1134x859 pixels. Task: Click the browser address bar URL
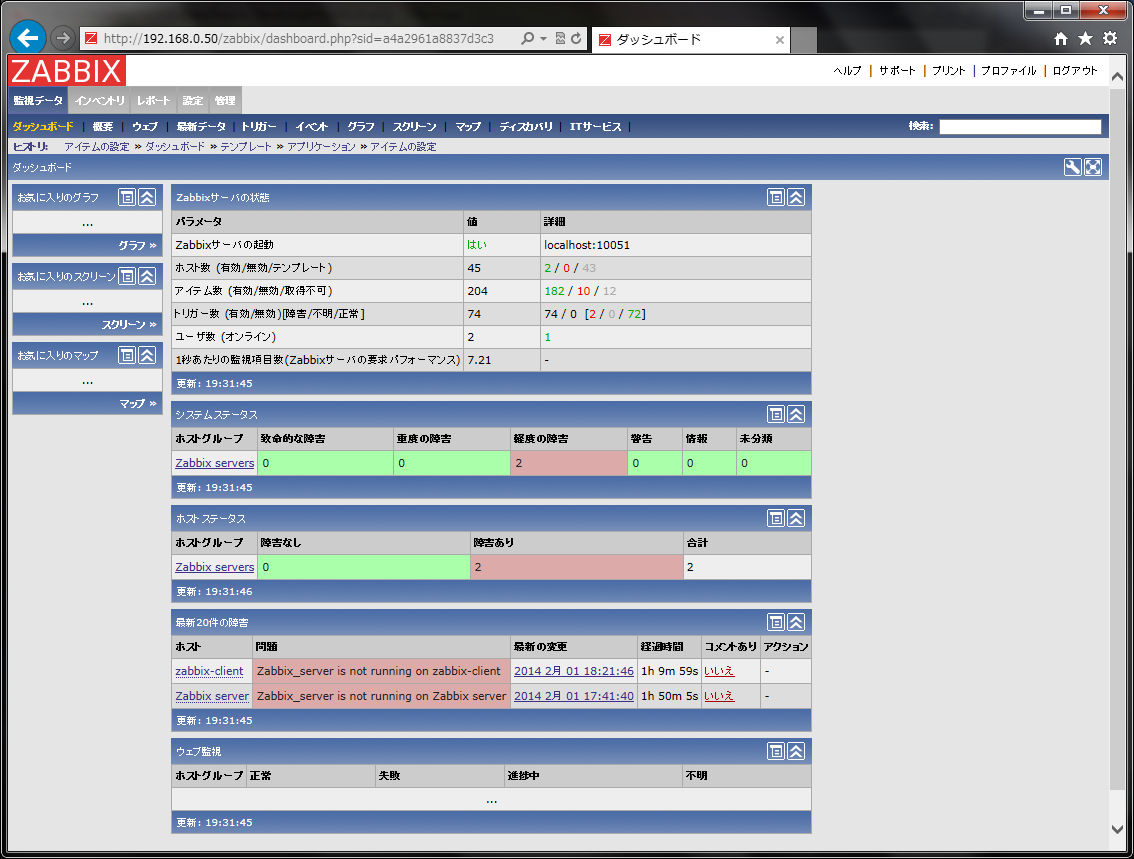coord(299,38)
